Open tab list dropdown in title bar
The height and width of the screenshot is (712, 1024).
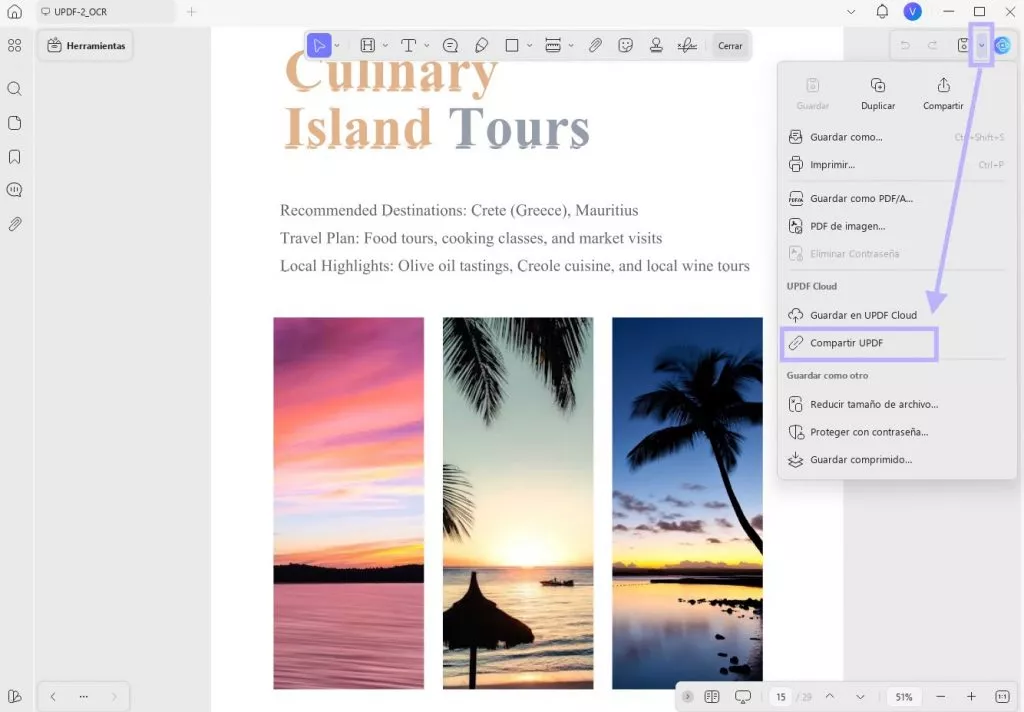(851, 12)
